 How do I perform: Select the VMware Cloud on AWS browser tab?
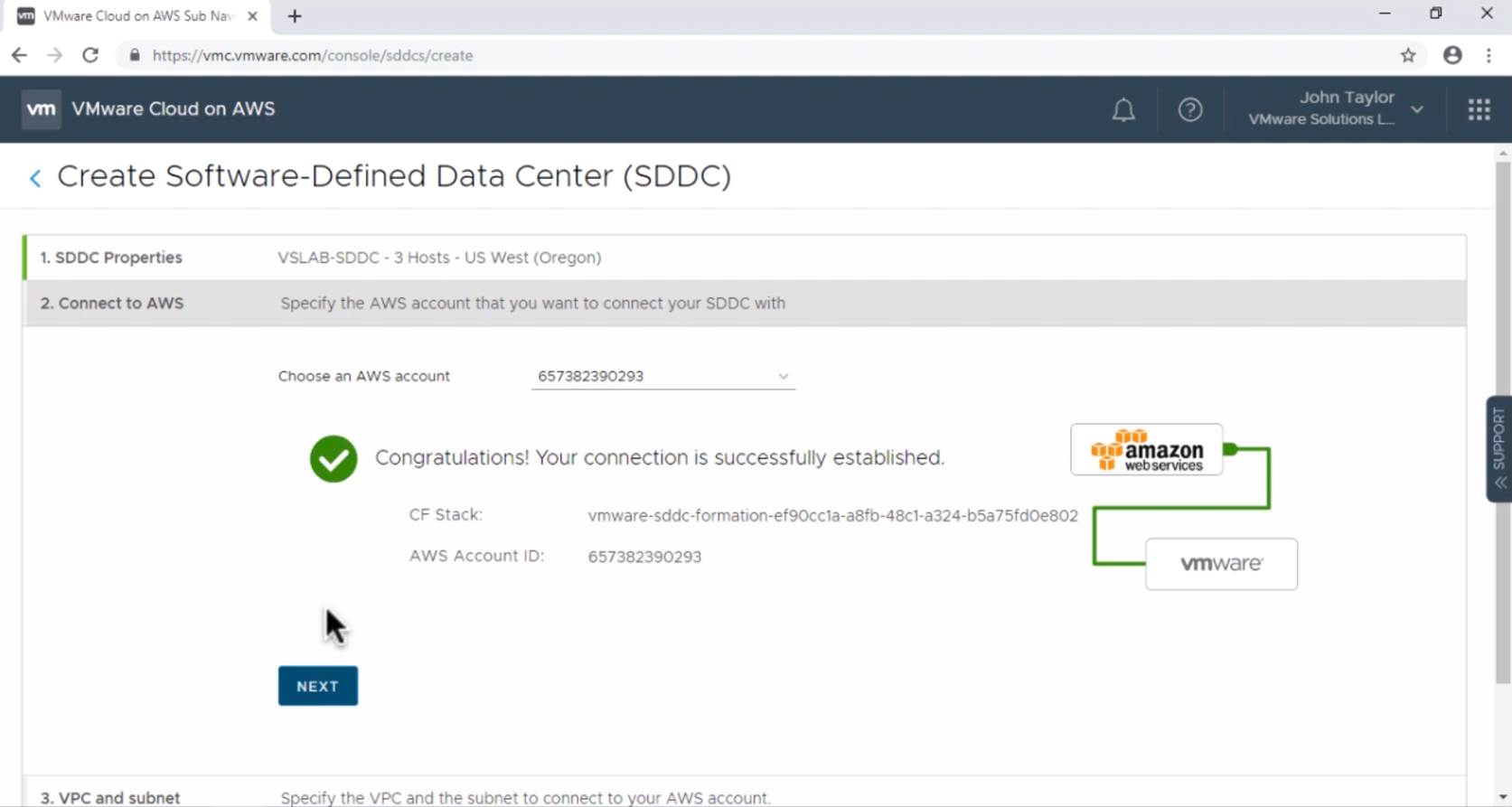137,16
